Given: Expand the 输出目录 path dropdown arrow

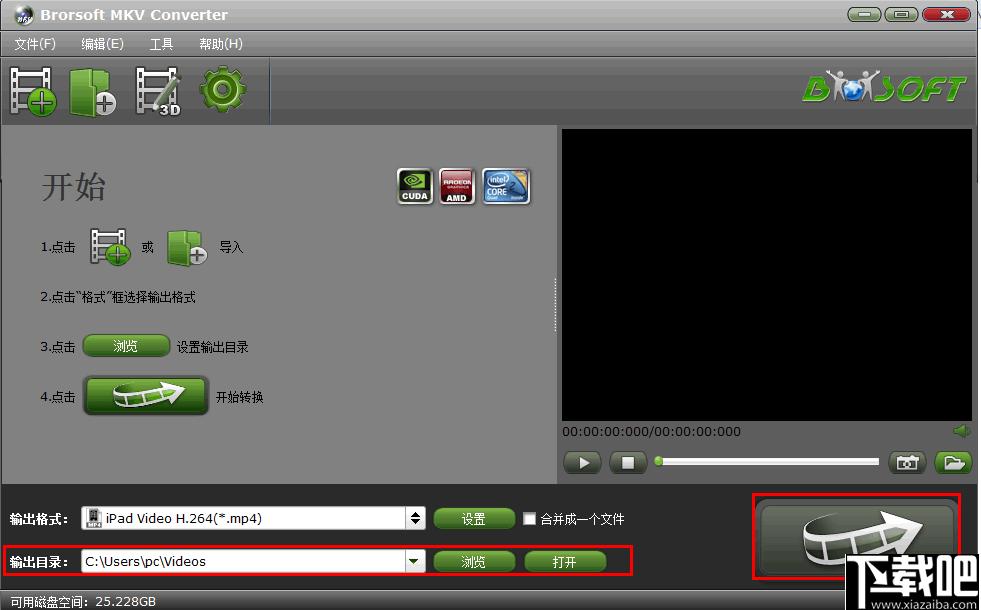Looking at the screenshot, I should point(415,562).
